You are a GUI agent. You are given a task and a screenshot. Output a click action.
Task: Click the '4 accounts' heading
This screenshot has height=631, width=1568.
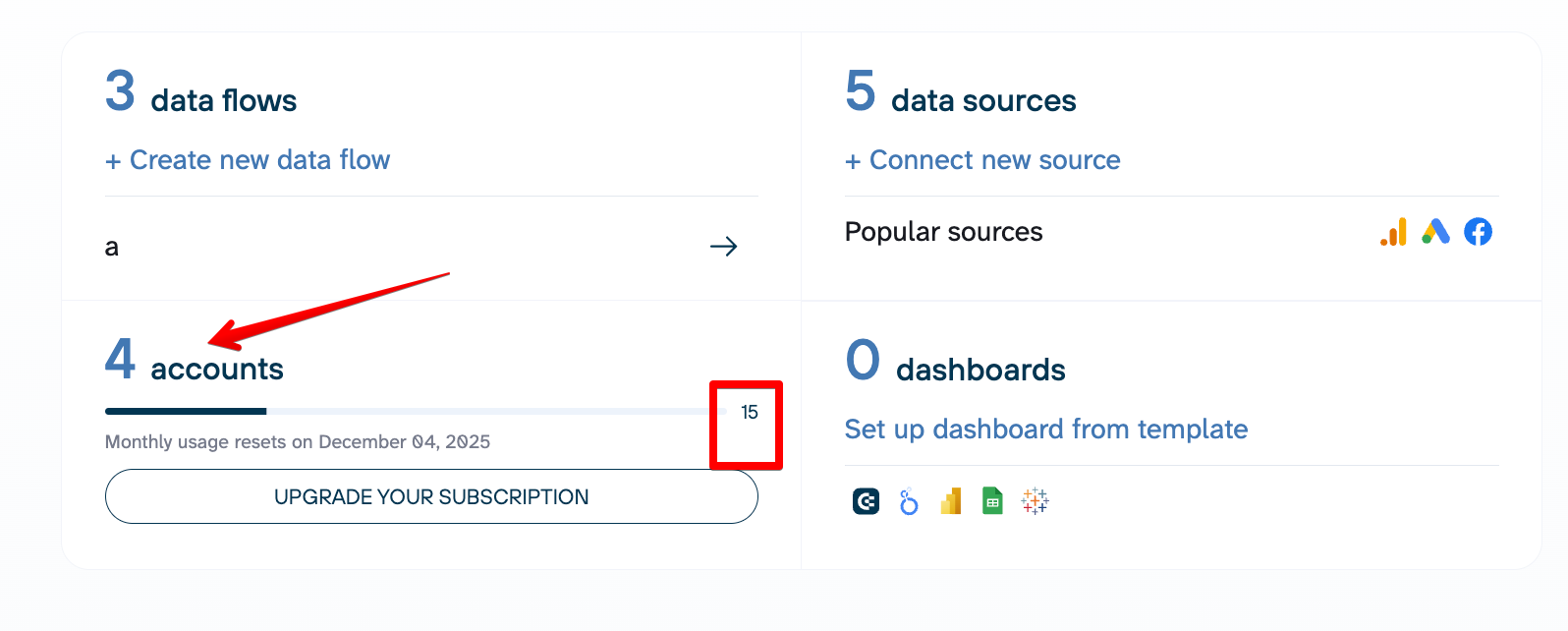(195, 363)
